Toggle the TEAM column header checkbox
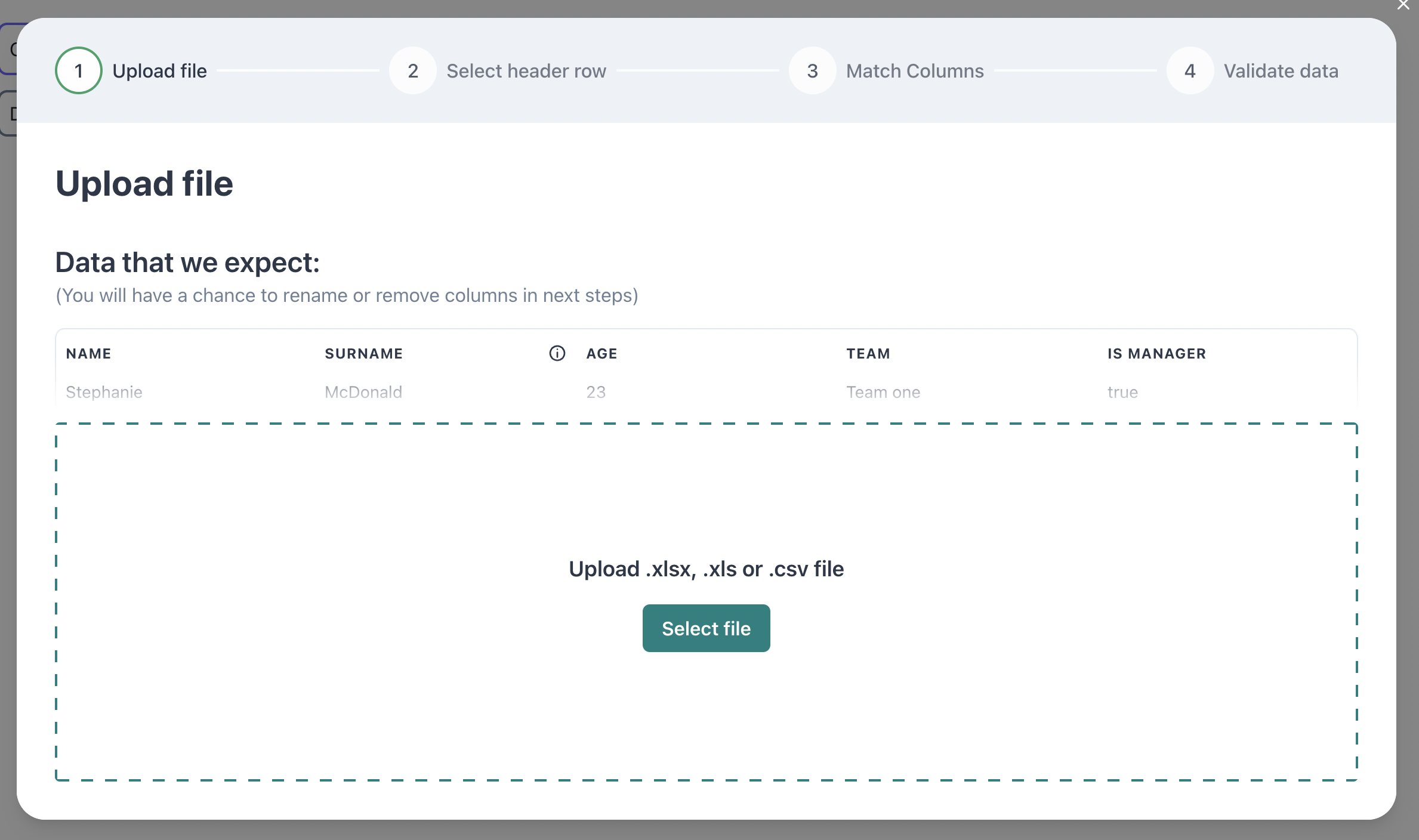1419x840 pixels. coord(867,353)
